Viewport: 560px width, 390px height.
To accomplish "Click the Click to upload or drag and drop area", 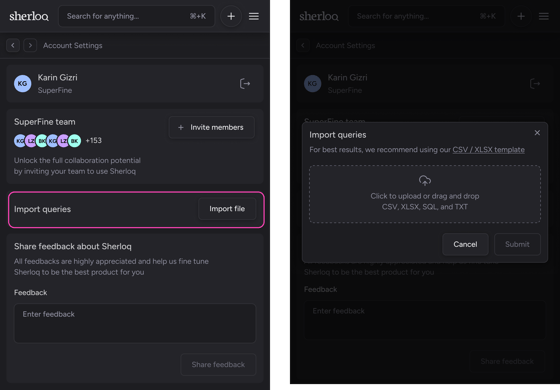I will pyautogui.click(x=425, y=194).
